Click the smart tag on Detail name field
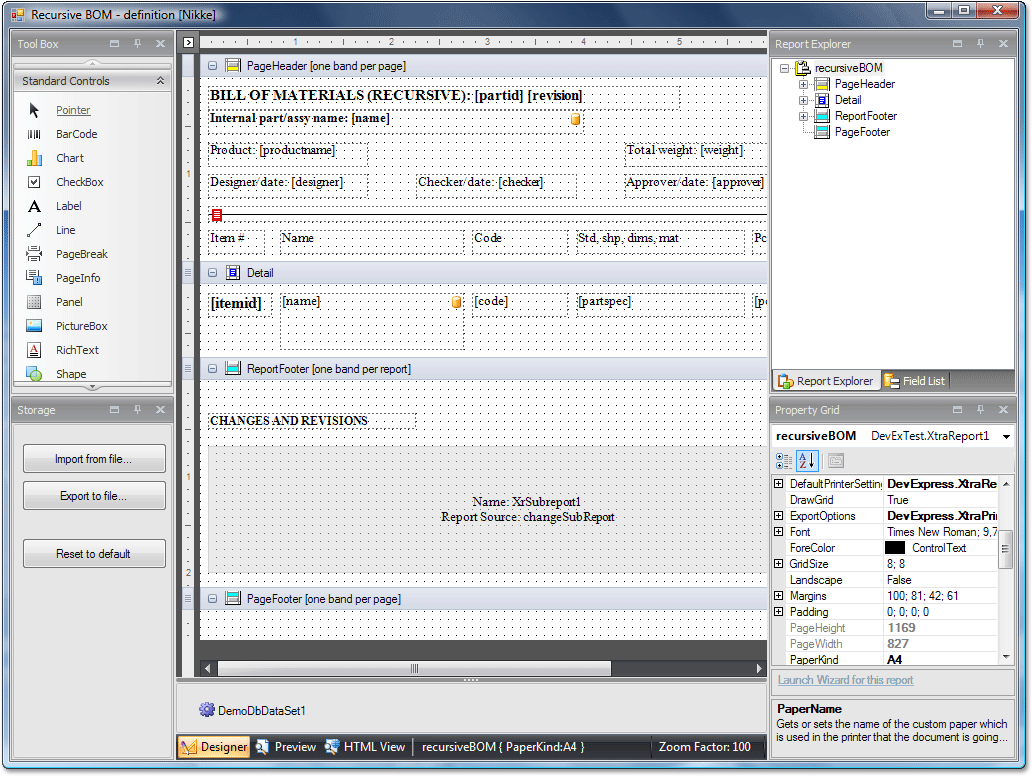 pos(456,301)
